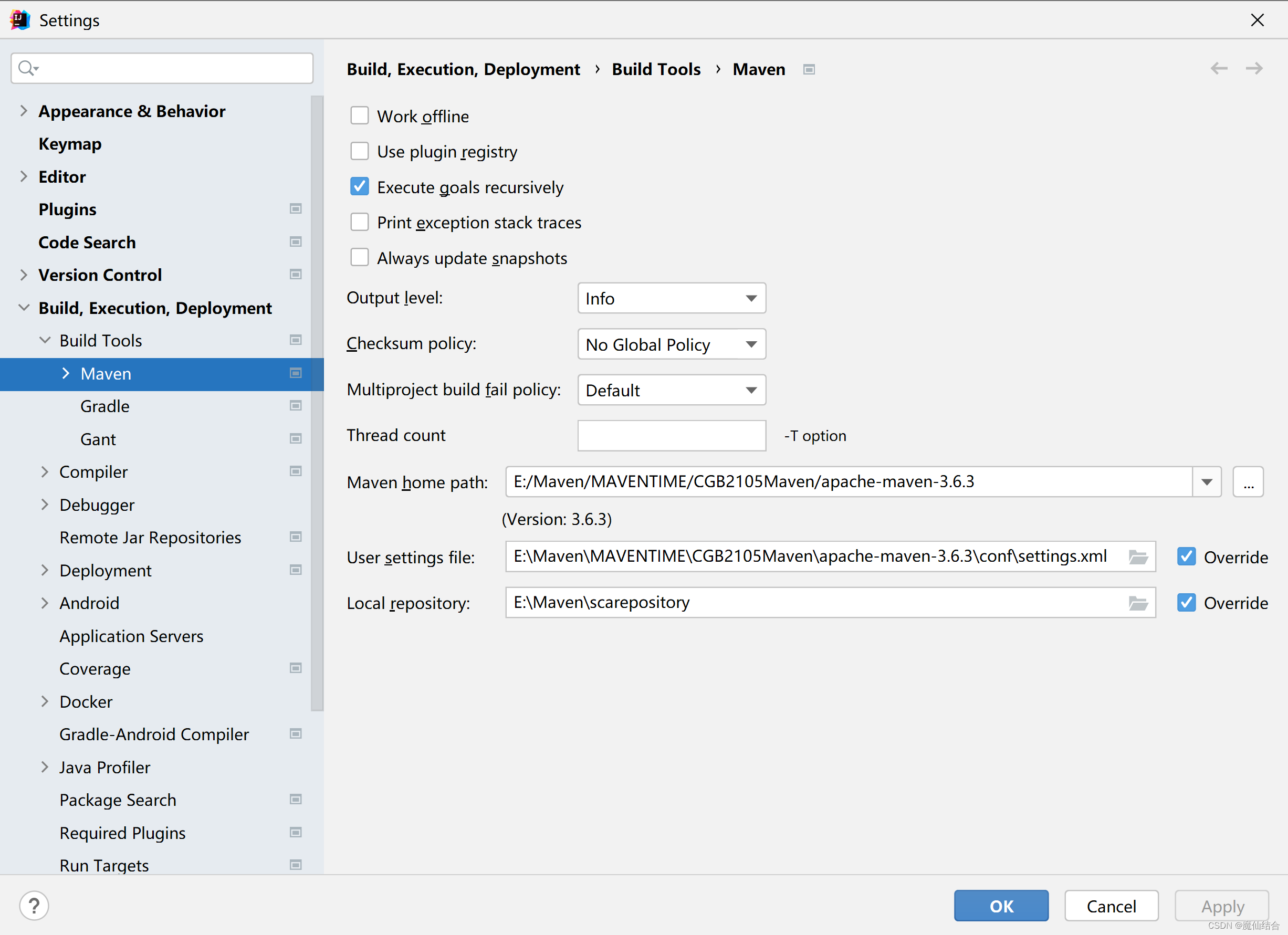This screenshot has height=935, width=1288.
Task: Click the settings panel menu icon next to Maven
Action: (x=296, y=373)
